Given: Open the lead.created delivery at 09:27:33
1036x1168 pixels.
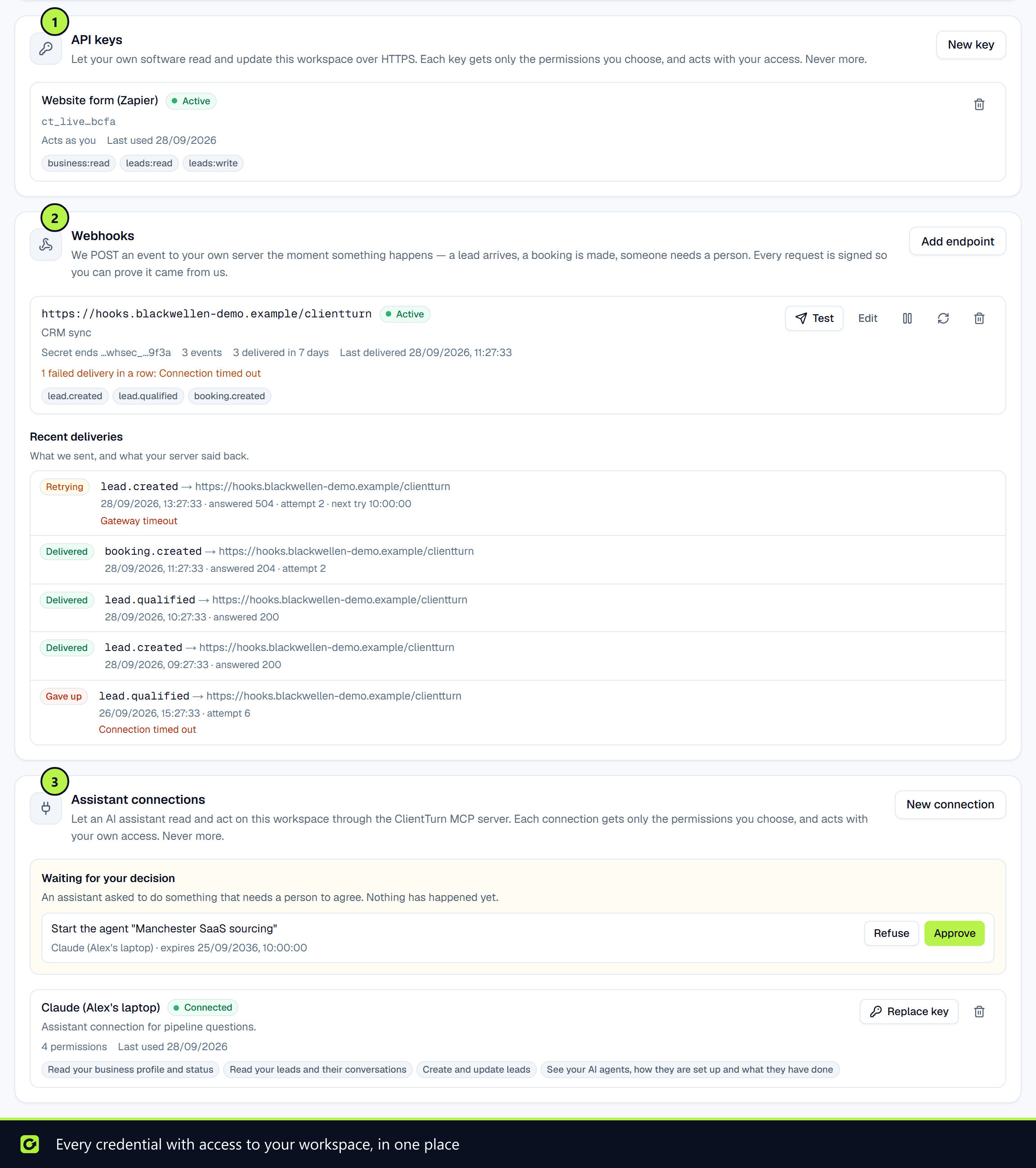Looking at the screenshot, I should click(518, 656).
